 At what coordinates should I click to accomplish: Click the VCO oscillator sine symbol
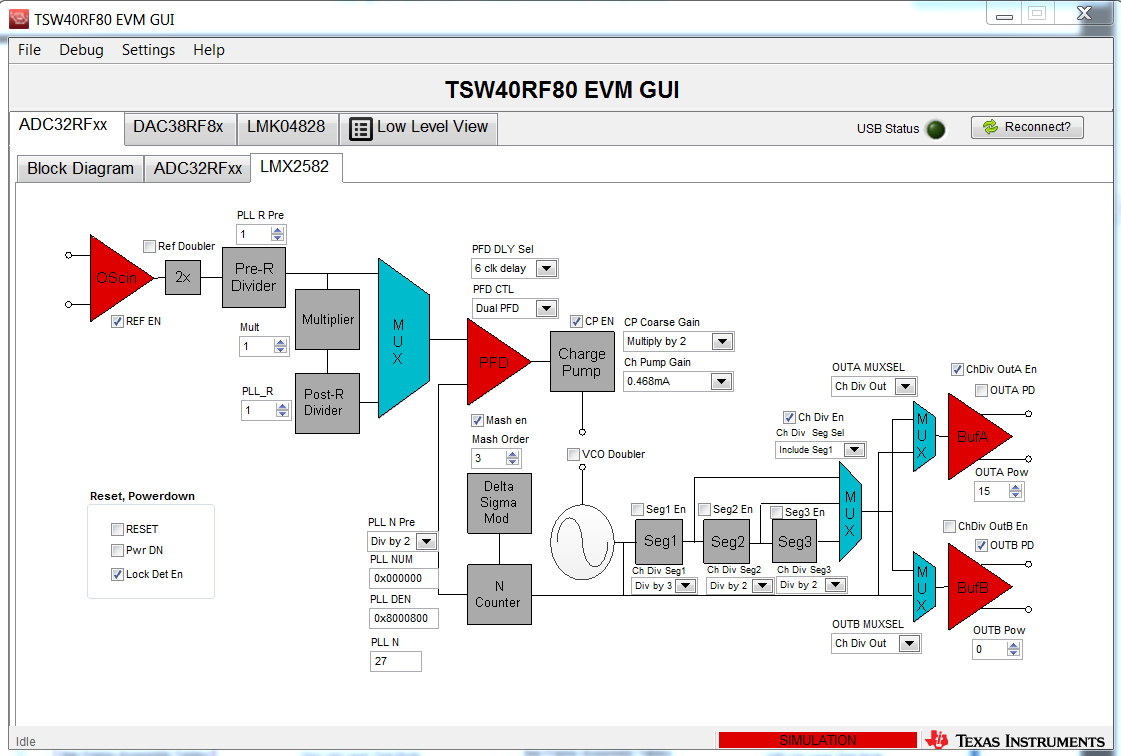(x=582, y=541)
